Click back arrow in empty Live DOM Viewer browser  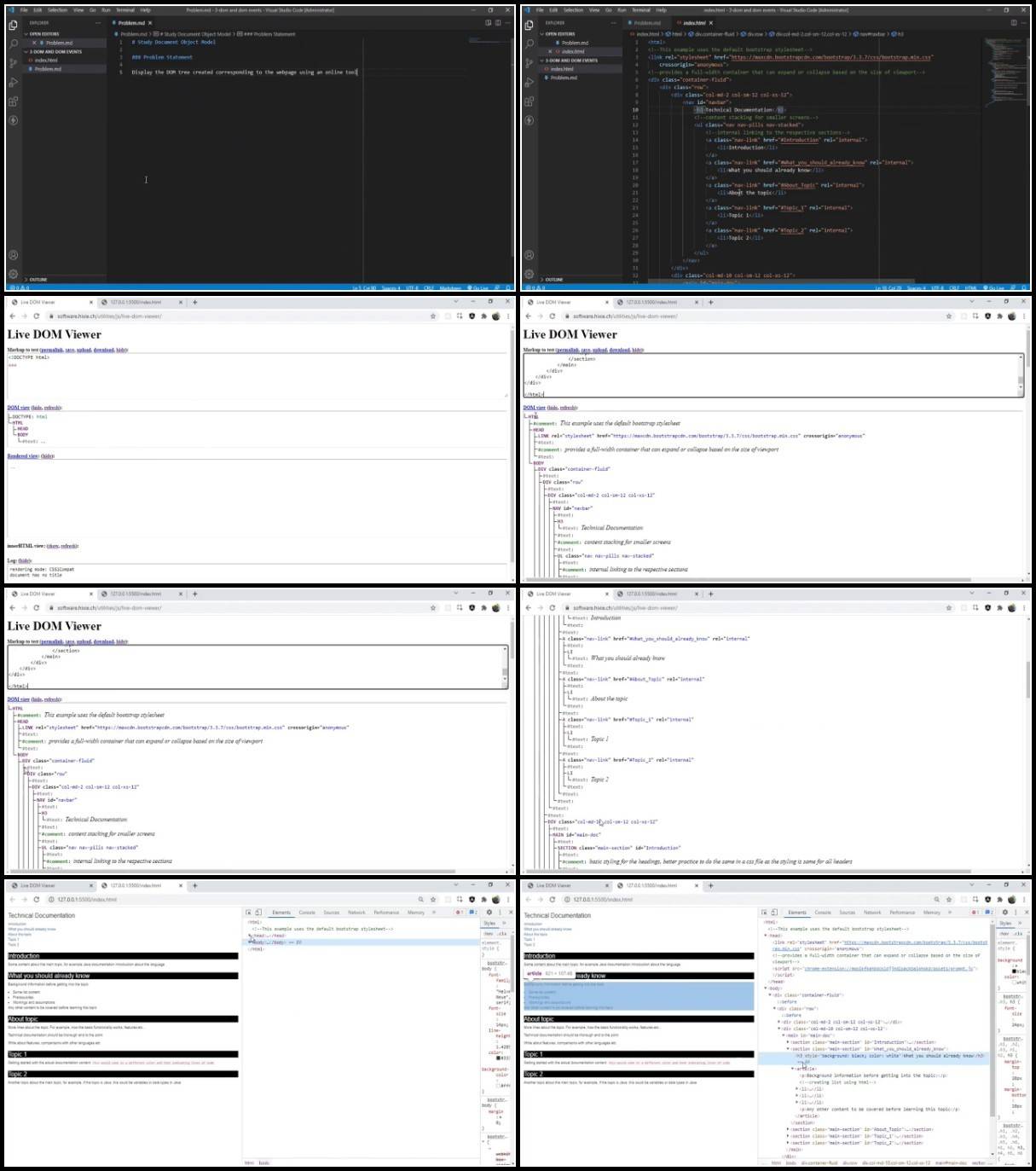[12, 316]
